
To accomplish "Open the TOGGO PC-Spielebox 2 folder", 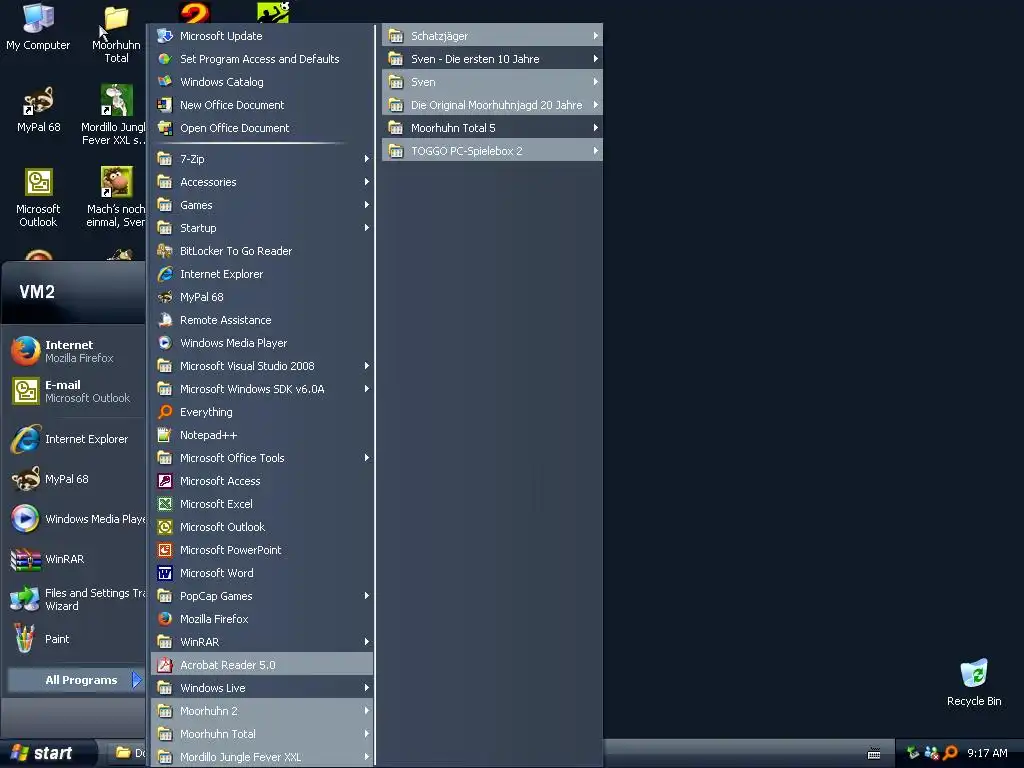I will pos(492,151).
